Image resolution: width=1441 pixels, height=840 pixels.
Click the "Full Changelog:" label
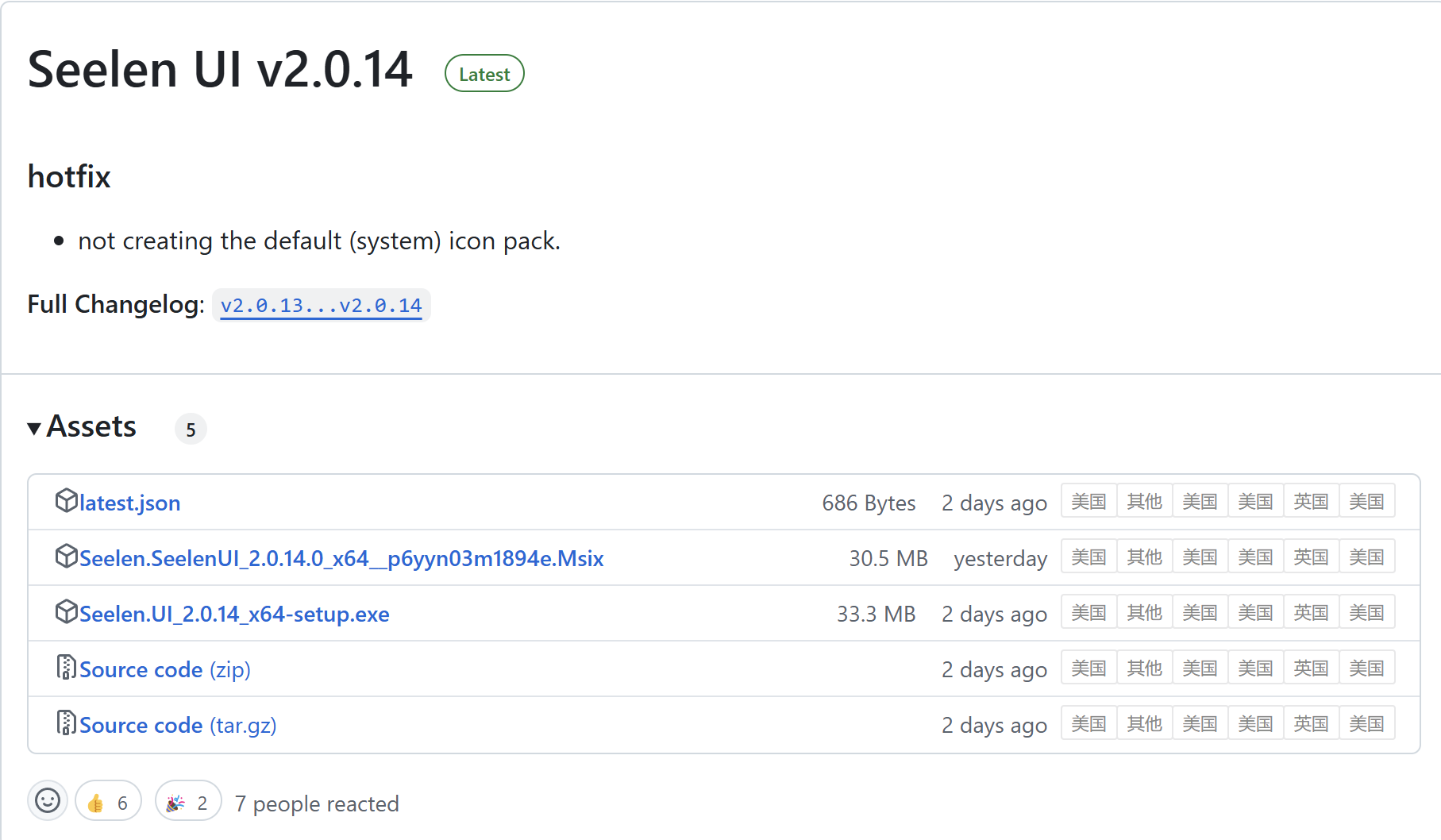click(x=116, y=304)
